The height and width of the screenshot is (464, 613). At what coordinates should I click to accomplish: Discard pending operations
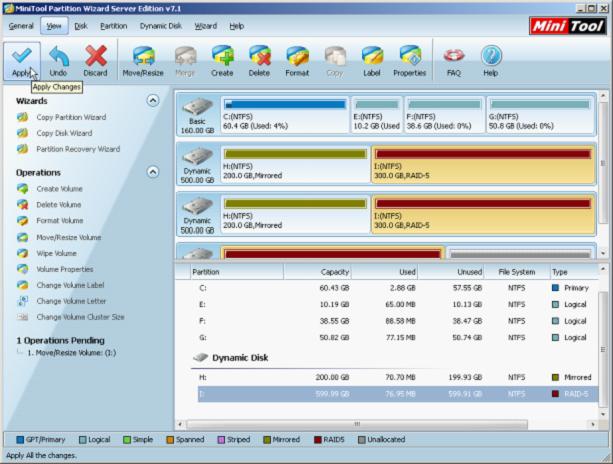95,61
